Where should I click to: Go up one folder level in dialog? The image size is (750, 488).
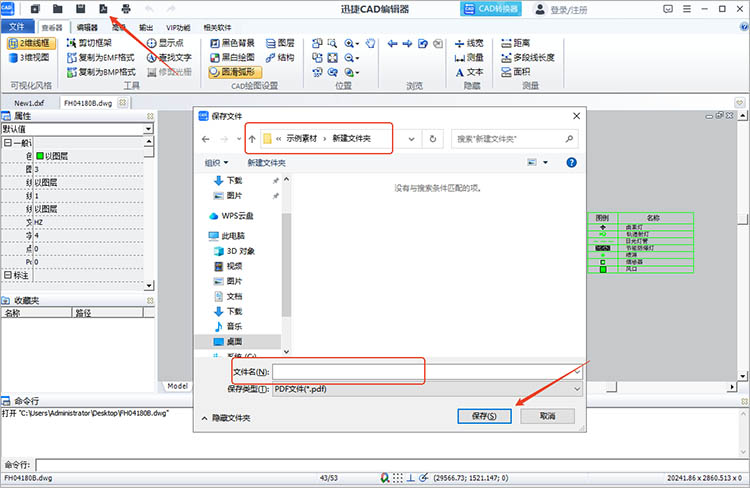coord(252,139)
